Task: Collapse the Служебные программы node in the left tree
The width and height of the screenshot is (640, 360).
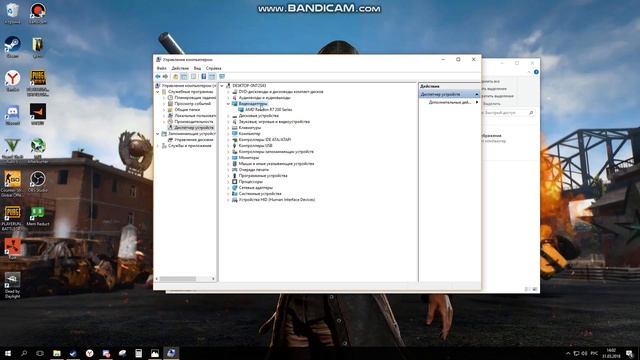Action: 158,92
